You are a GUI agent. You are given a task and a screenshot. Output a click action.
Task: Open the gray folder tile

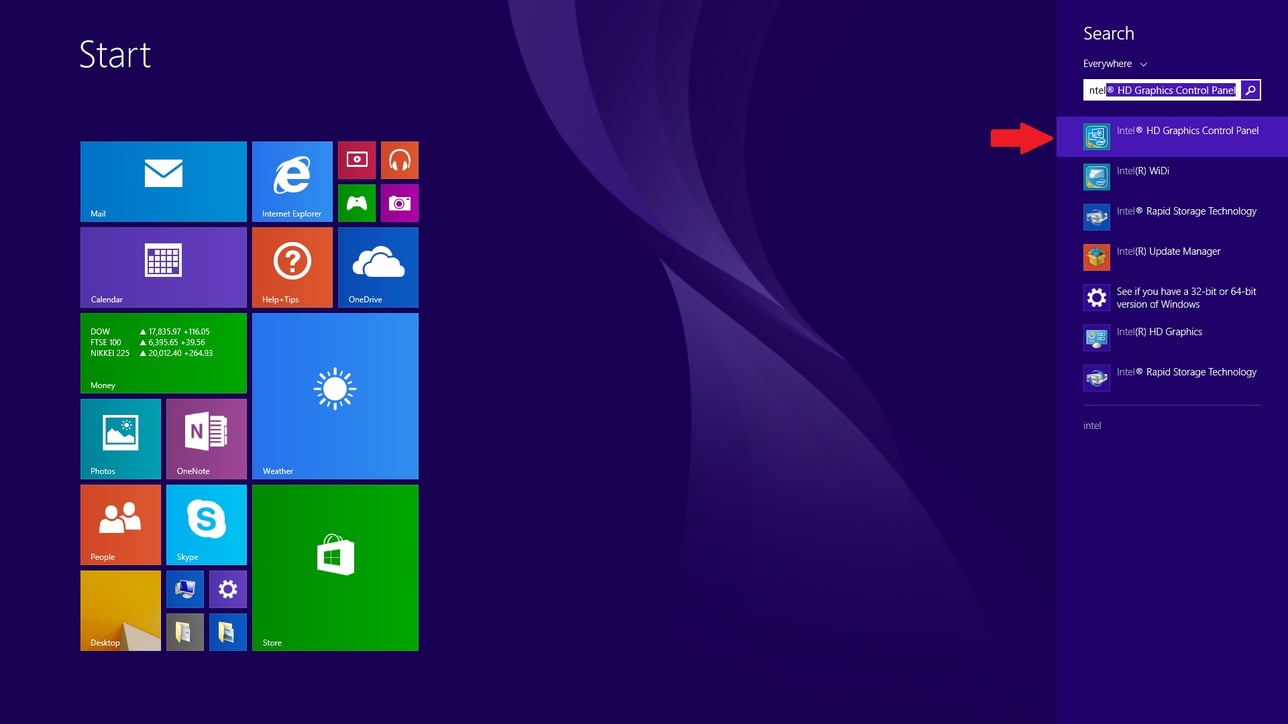(185, 633)
